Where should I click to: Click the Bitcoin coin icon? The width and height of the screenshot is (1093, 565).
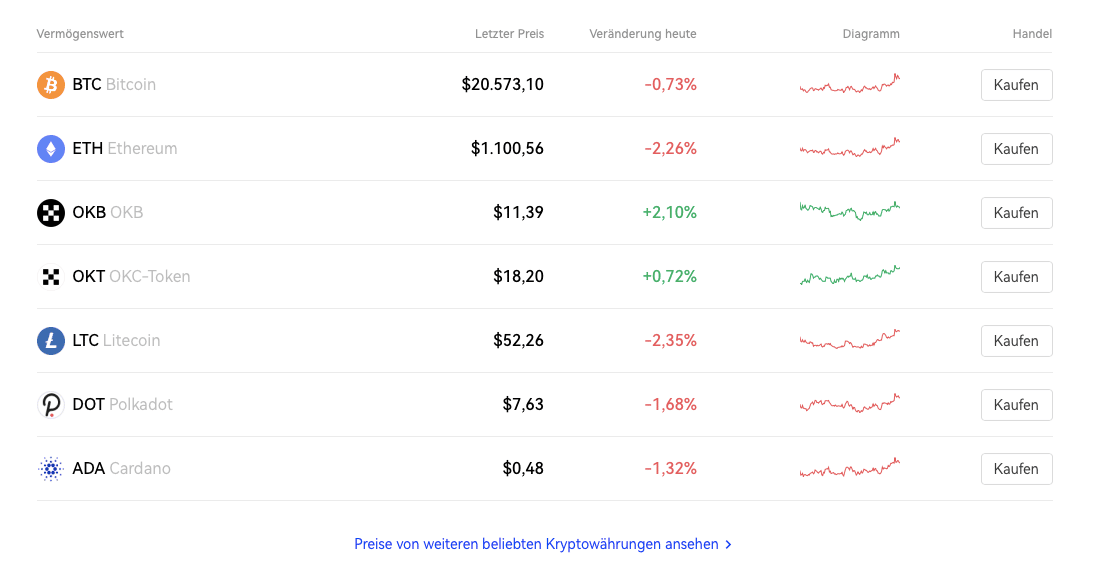pyautogui.click(x=50, y=85)
